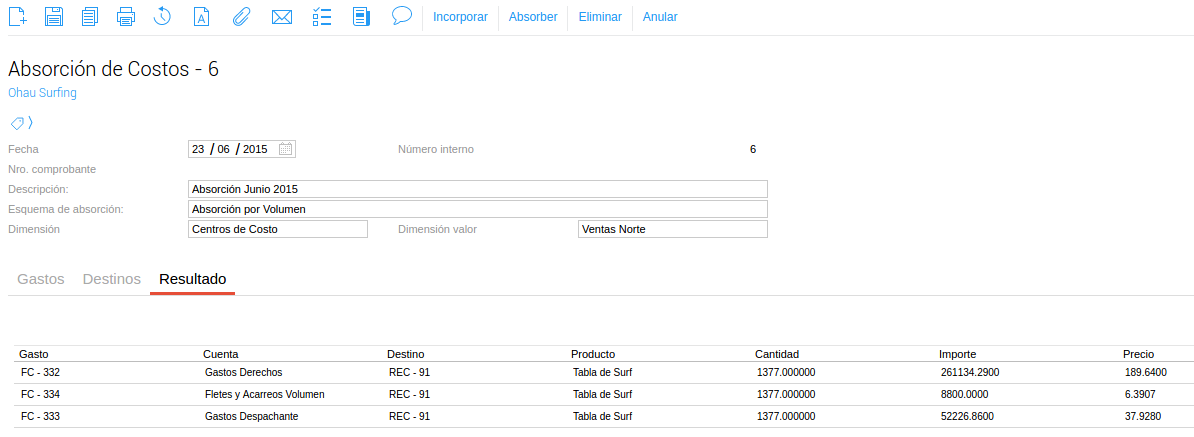Click the Incorporar button
This screenshot has width=1194, height=437.
(x=460, y=17)
